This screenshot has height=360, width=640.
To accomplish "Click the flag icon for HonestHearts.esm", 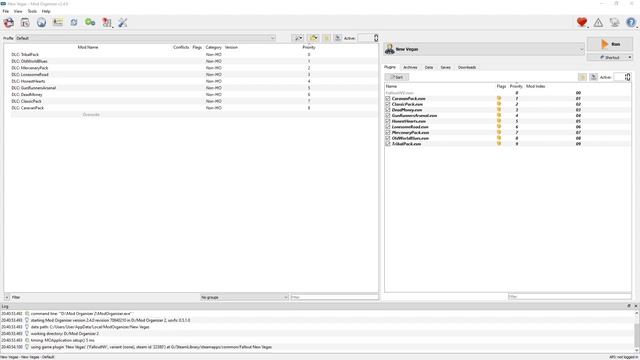I will 499,121.
